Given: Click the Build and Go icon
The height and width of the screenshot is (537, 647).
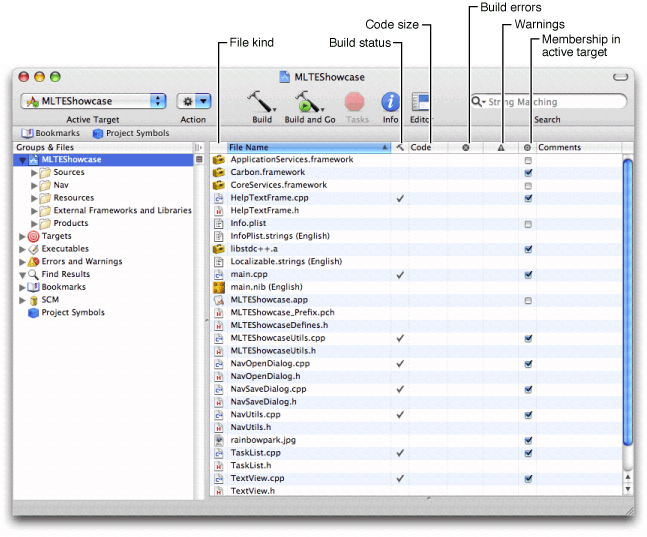Looking at the screenshot, I should pyautogui.click(x=309, y=101).
